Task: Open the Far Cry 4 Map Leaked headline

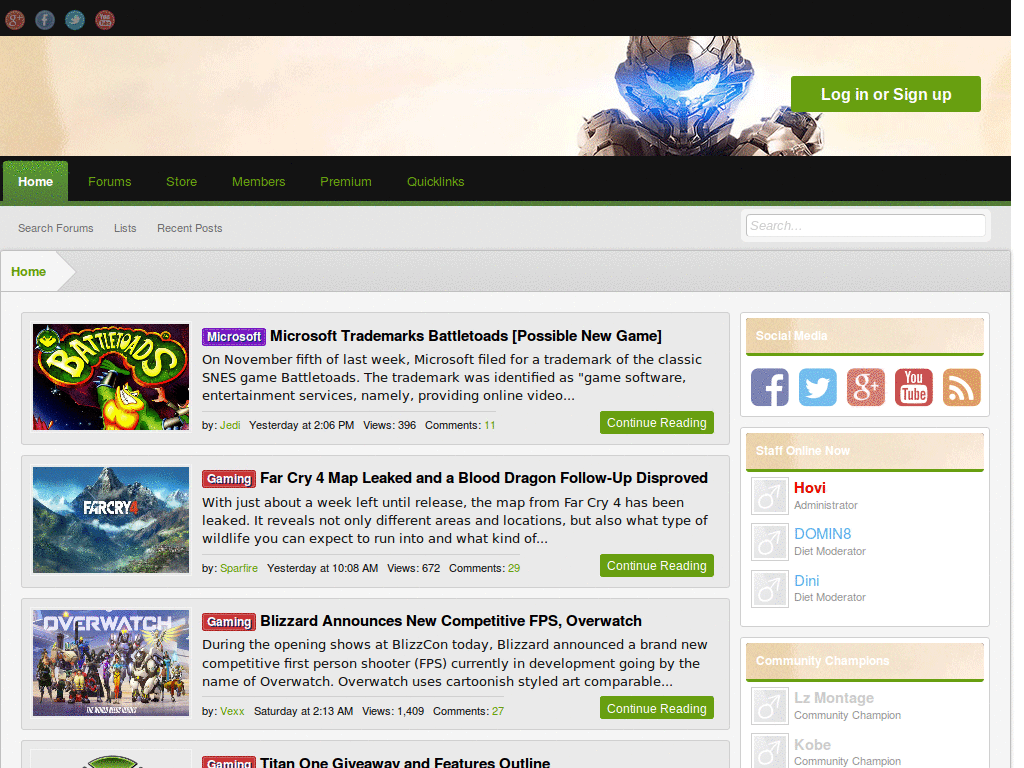Action: click(484, 478)
